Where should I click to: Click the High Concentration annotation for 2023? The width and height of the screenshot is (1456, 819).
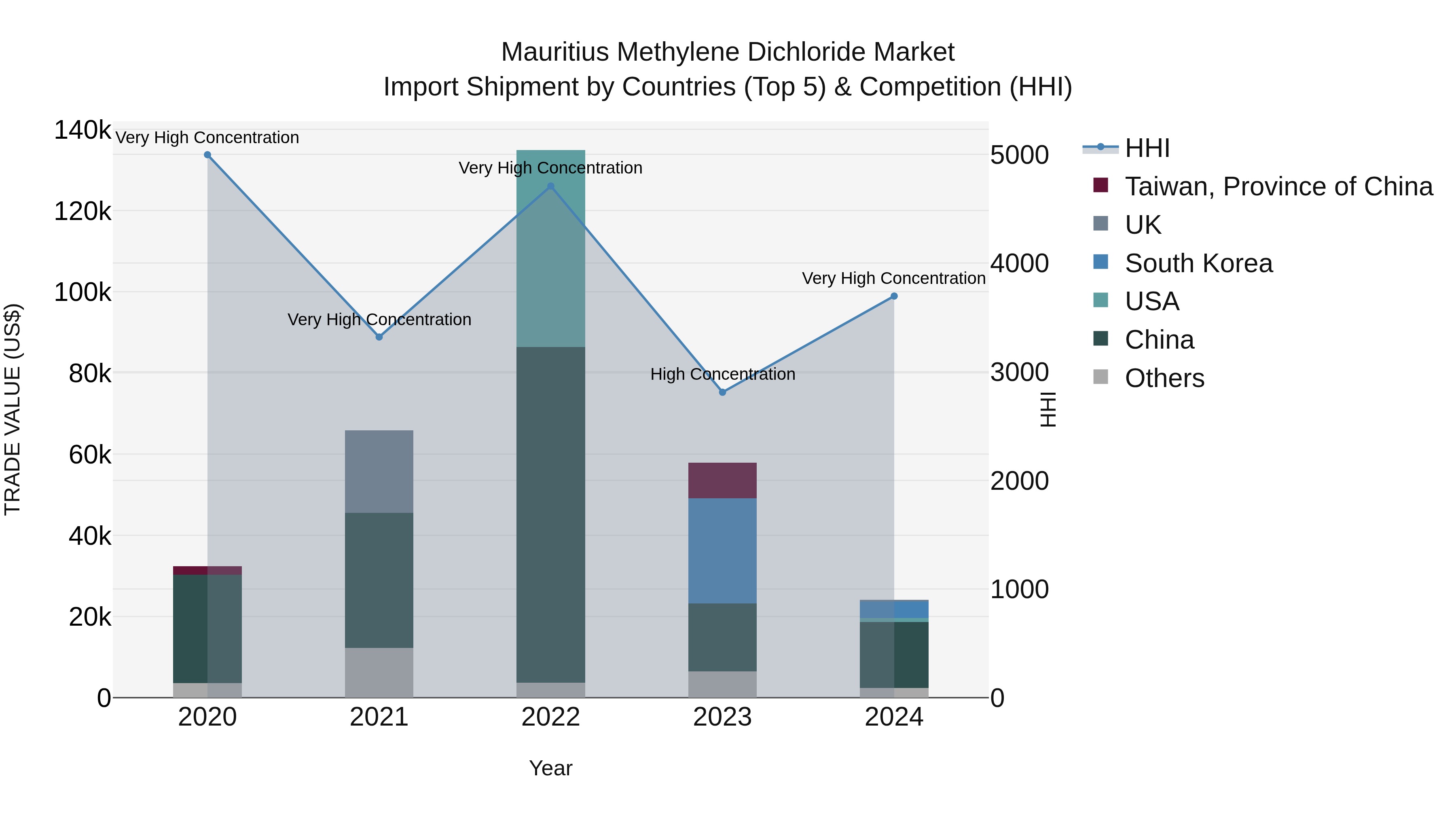pyautogui.click(x=723, y=374)
